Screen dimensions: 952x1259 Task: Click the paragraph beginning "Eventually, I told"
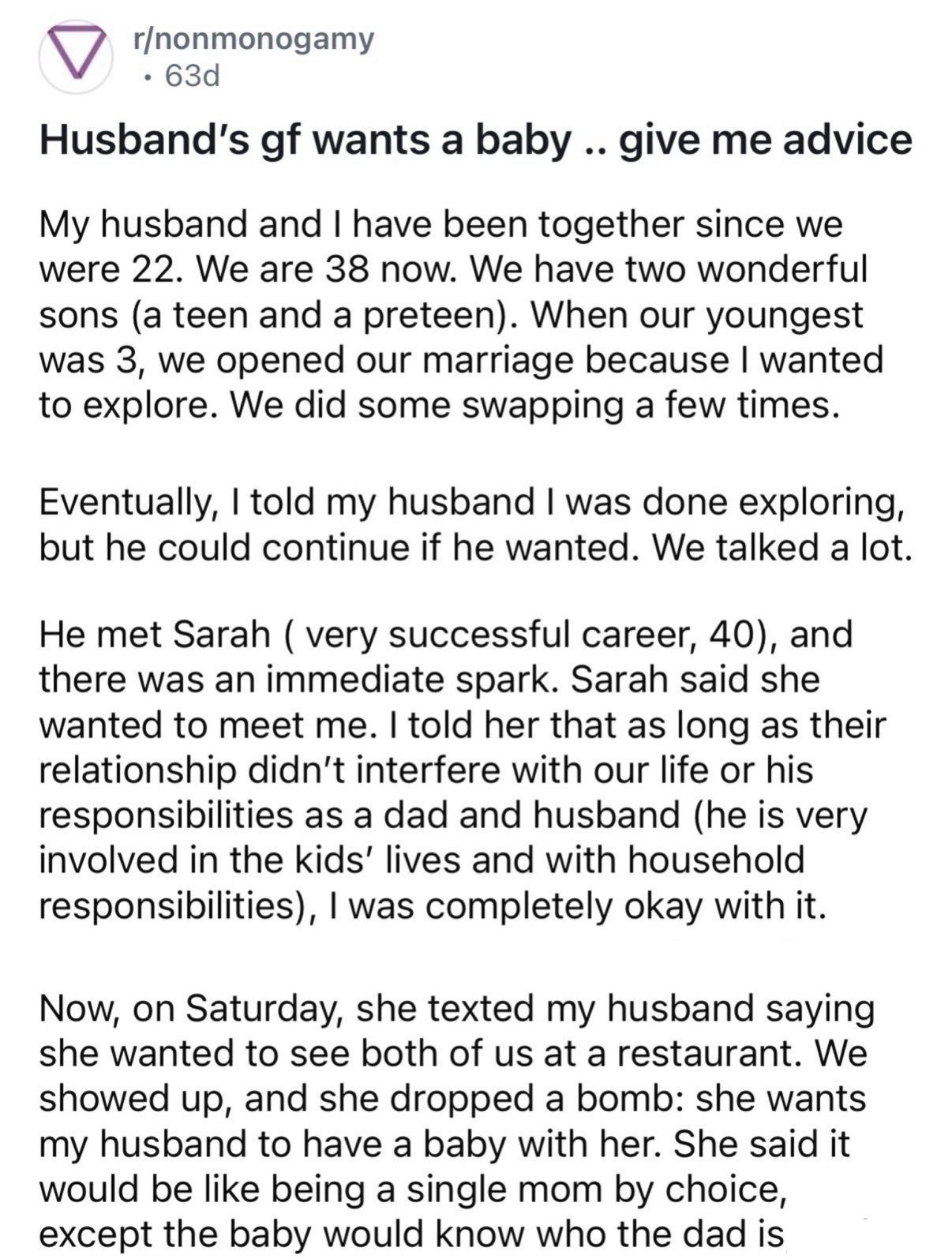(x=475, y=524)
